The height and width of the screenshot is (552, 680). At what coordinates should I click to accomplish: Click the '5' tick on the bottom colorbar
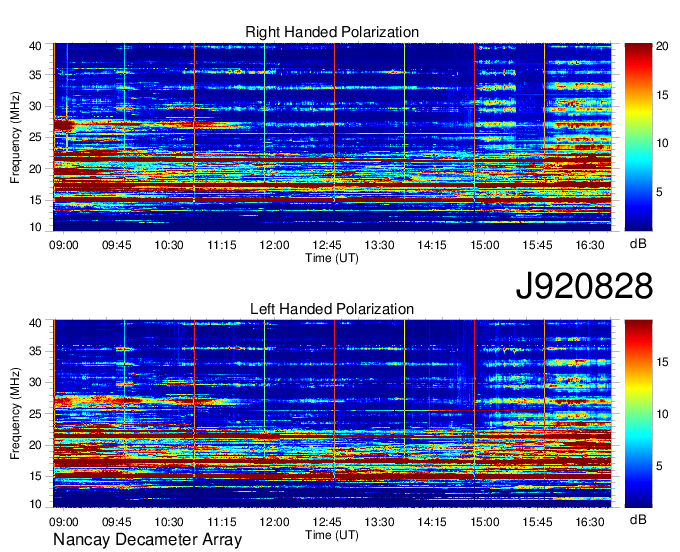click(659, 466)
